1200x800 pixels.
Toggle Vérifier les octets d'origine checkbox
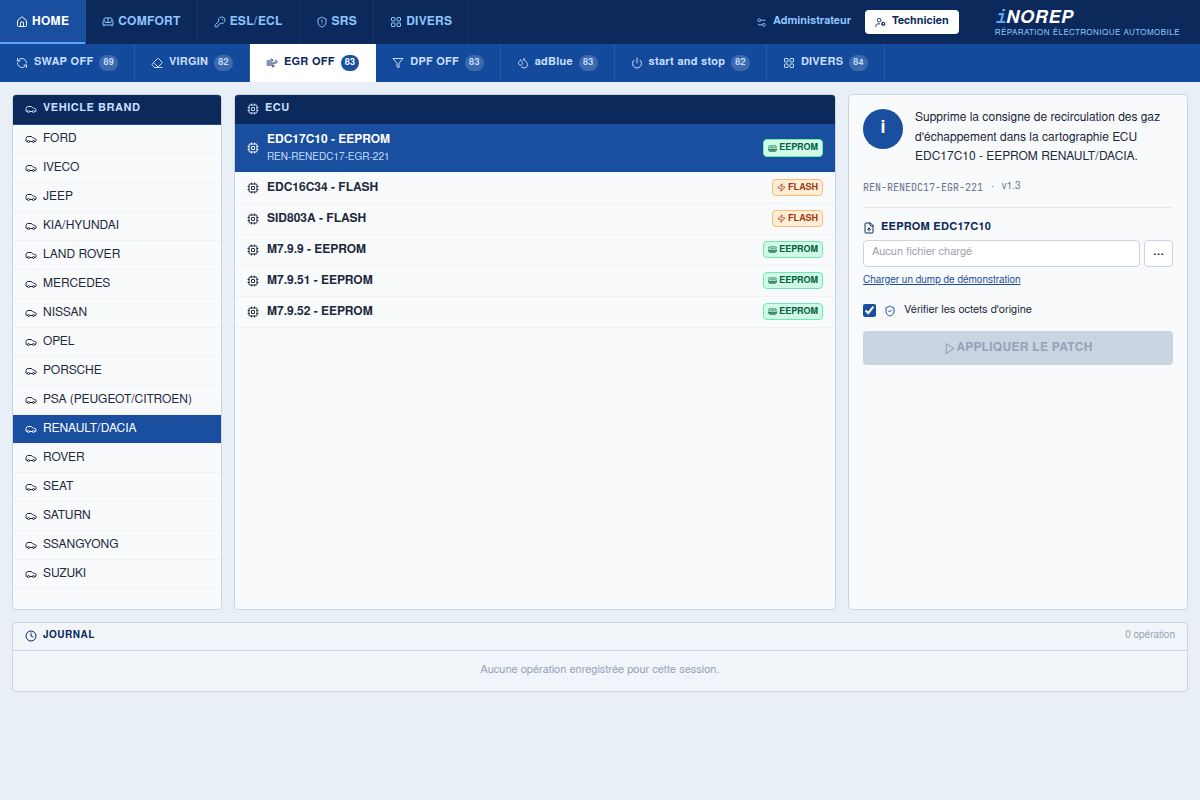click(870, 310)
